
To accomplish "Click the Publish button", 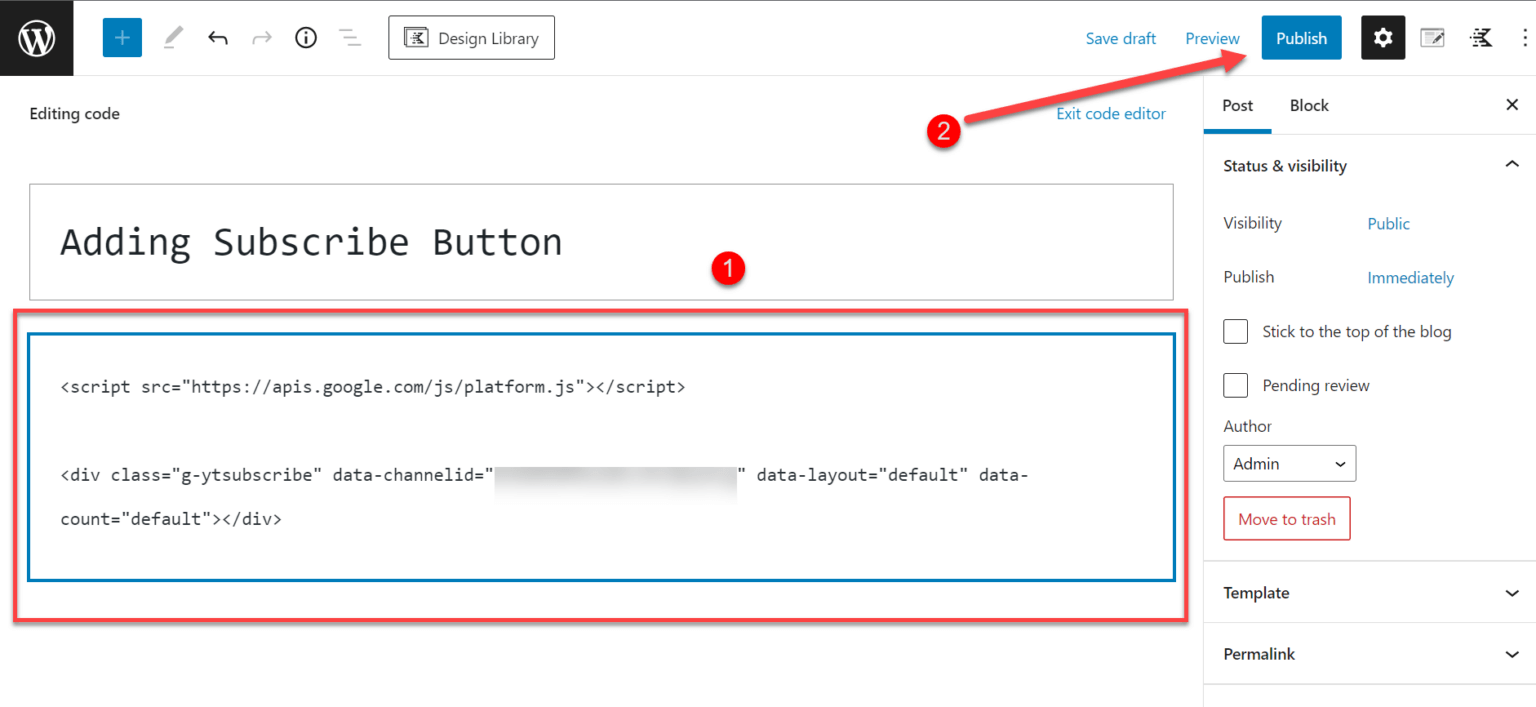I will click(1301, 38).
